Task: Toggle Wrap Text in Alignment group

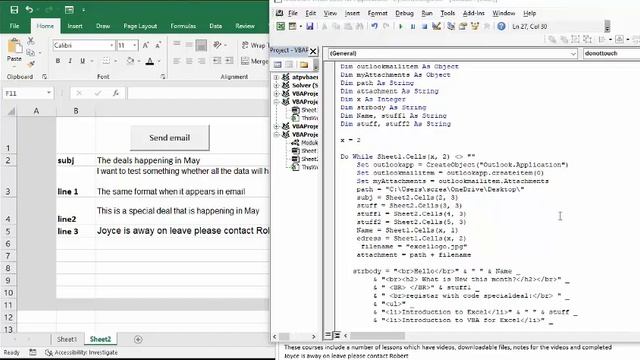Action: [x=254, y=45]
